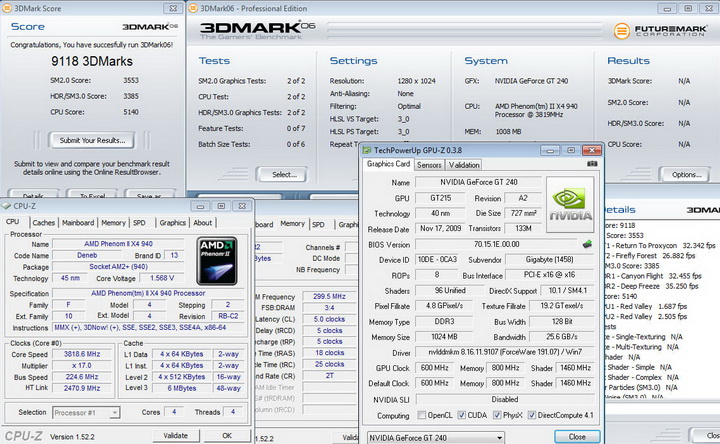Viewport: 720px width, 444px height.
Task: Minimize the CPU-Z window
Action: [x=200, y=206]
